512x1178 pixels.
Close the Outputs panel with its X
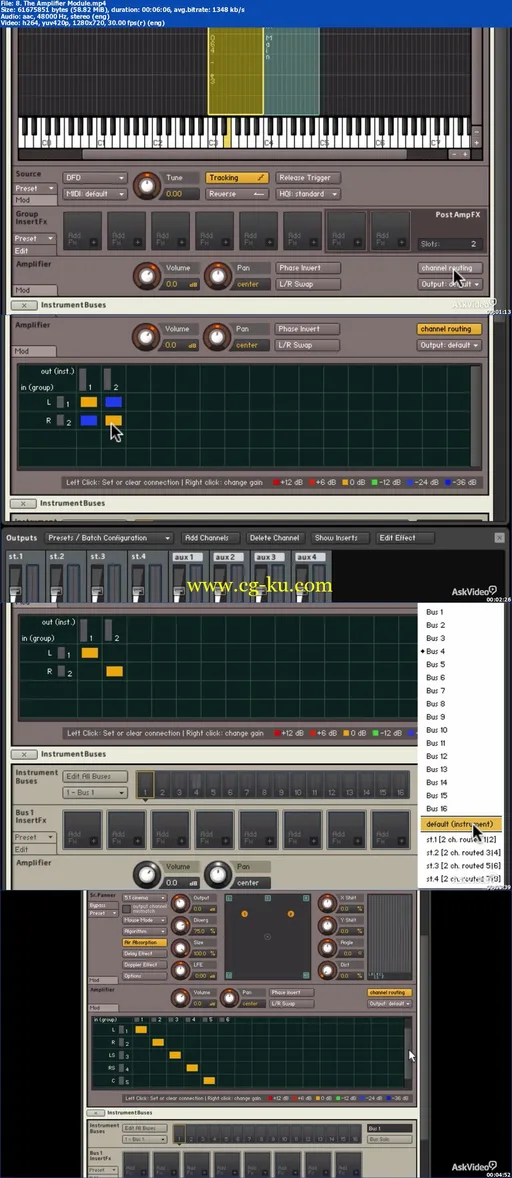pos(499,538)
